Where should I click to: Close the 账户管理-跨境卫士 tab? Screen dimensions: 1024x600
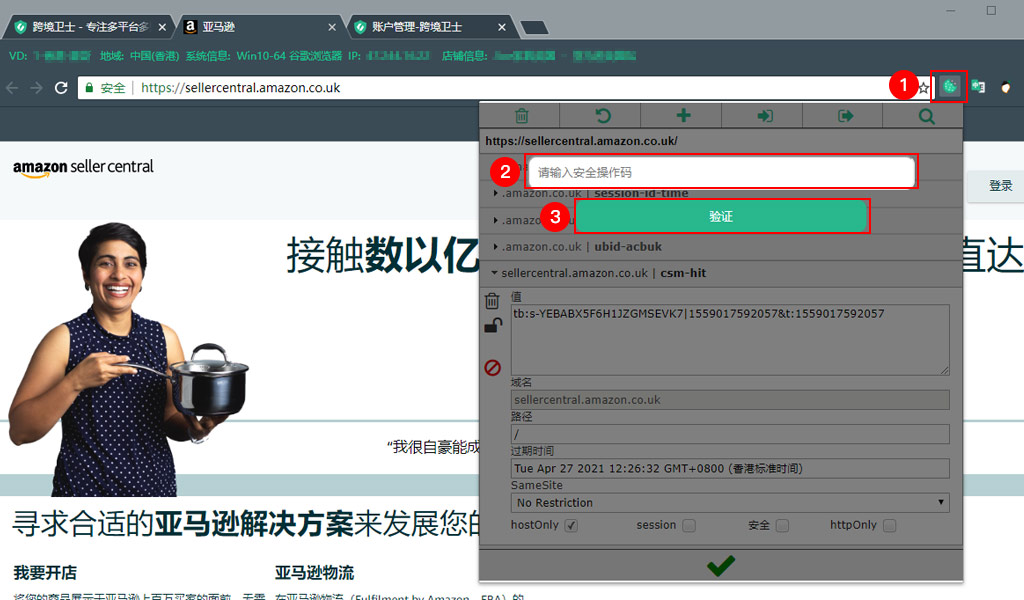click(502, 27)
